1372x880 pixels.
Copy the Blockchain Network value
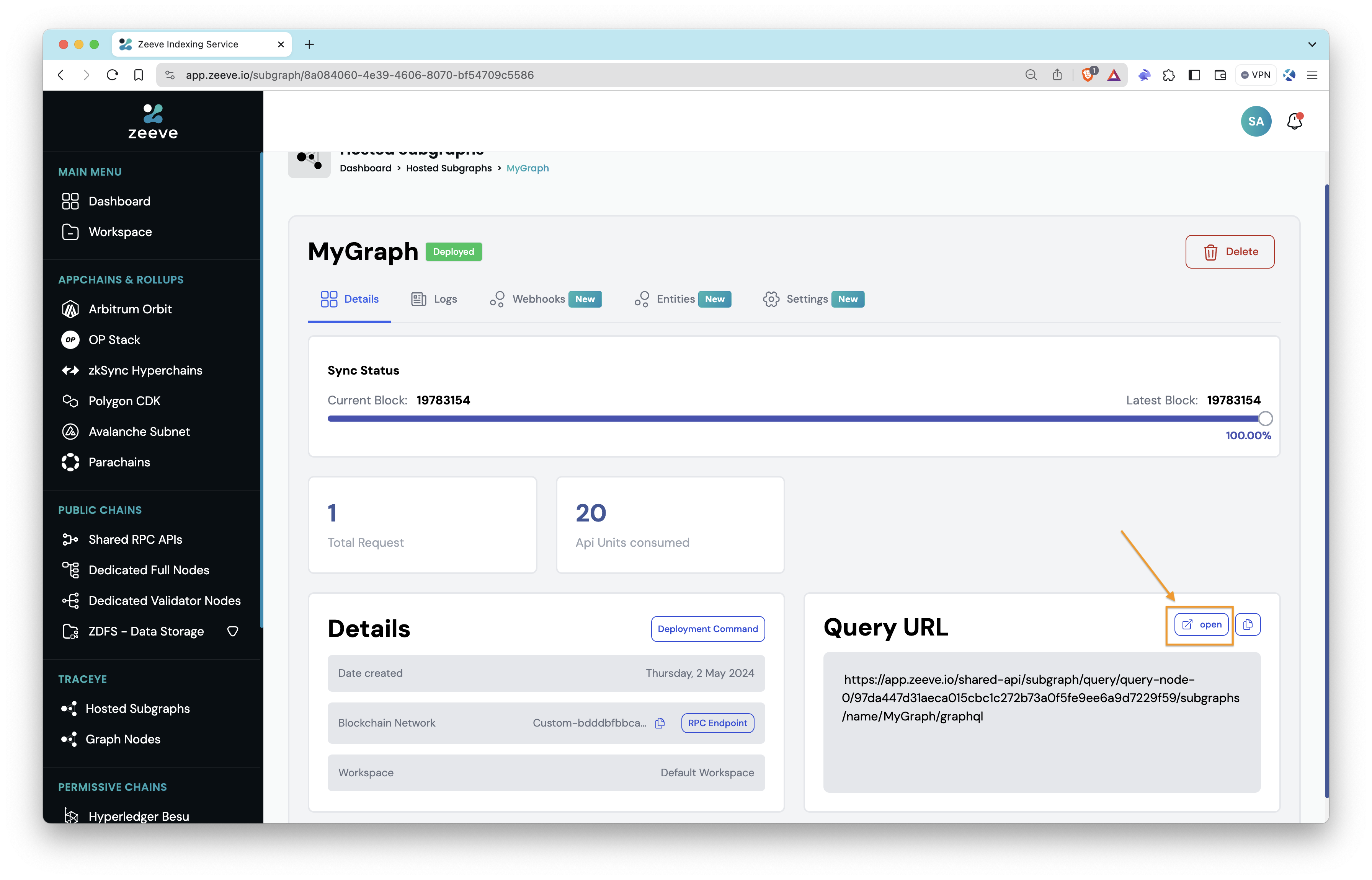[660, 723]
